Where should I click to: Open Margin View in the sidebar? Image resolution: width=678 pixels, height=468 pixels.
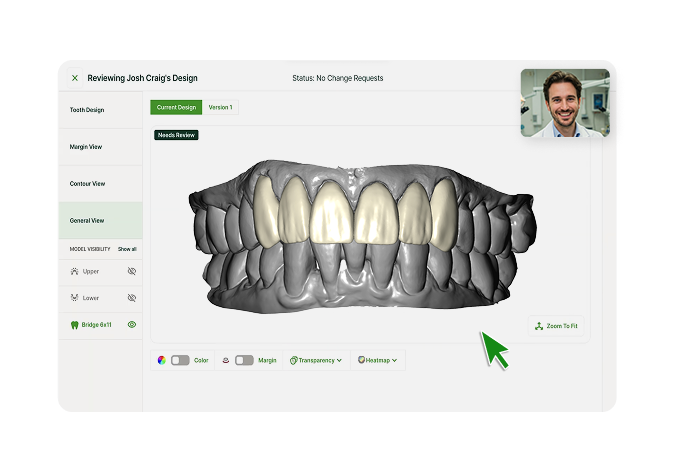click(86, 147)
